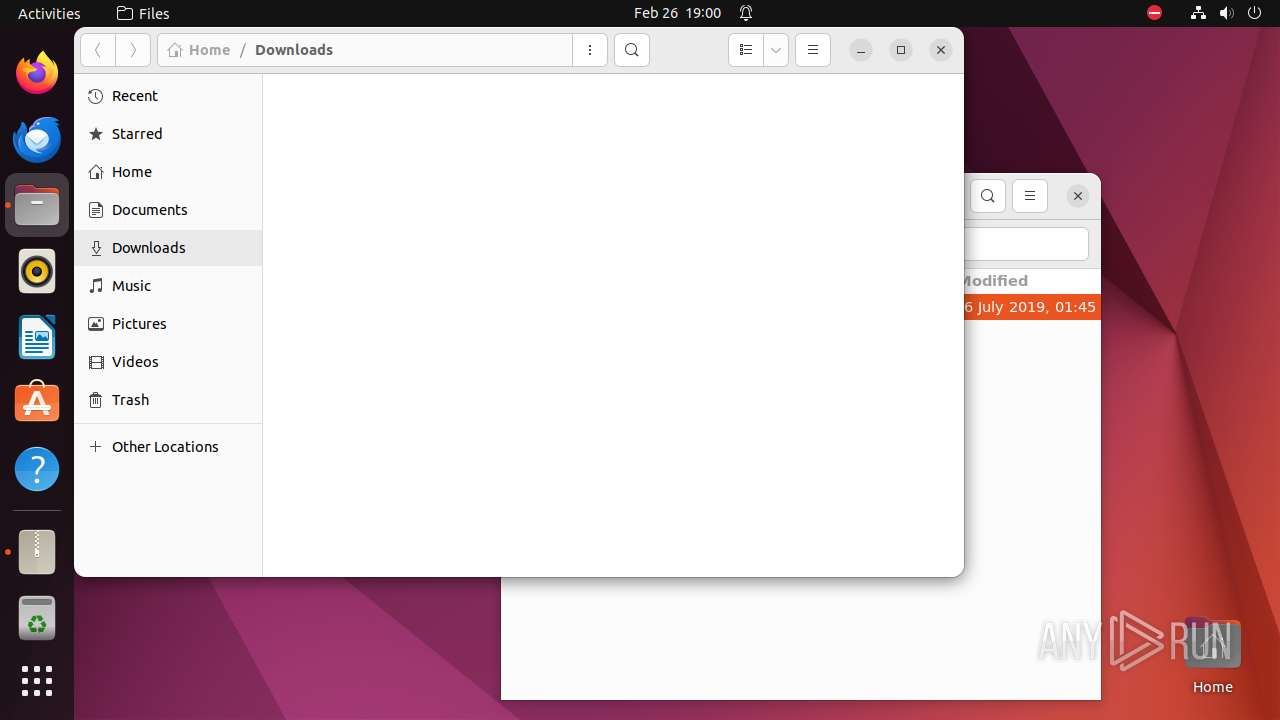This screenshot has height=720, width=1280.
Task: Select the row dated 6 July 2019, 01:45
Action: [1032, 307]
